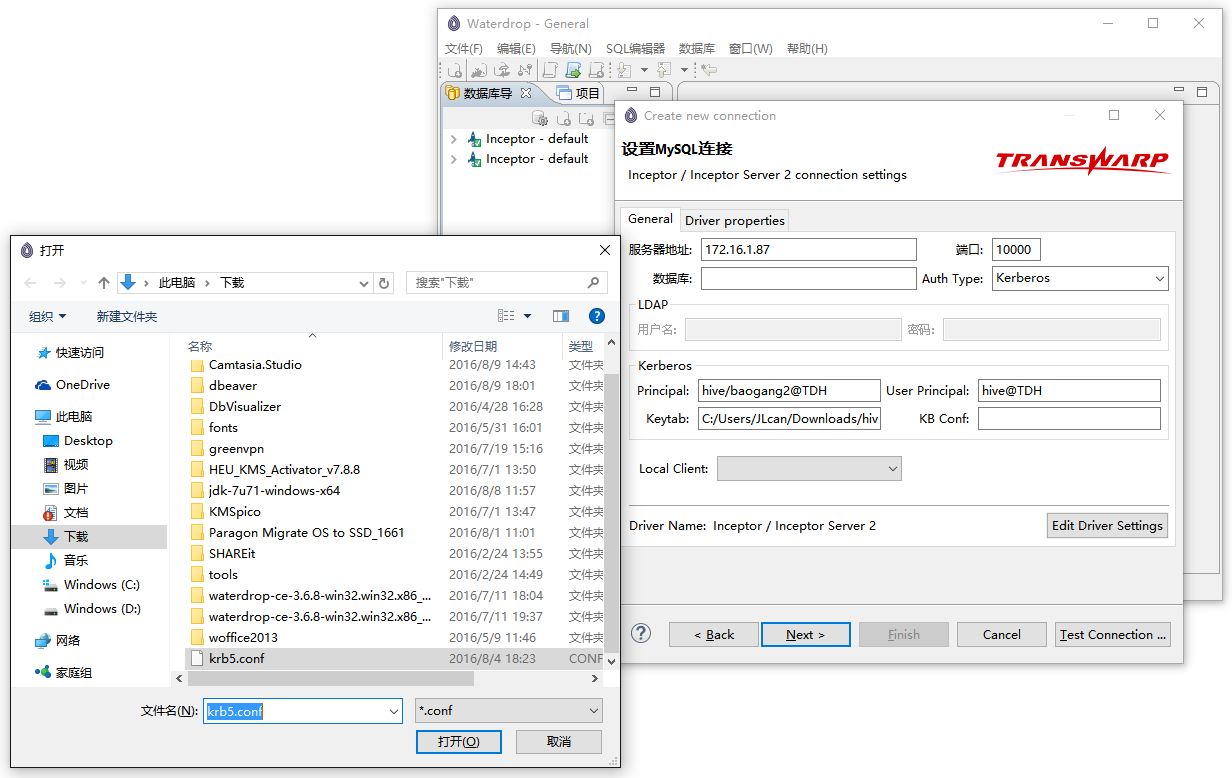
Task: Select OneDrive in the sidebar
Action: coord(82,384)
